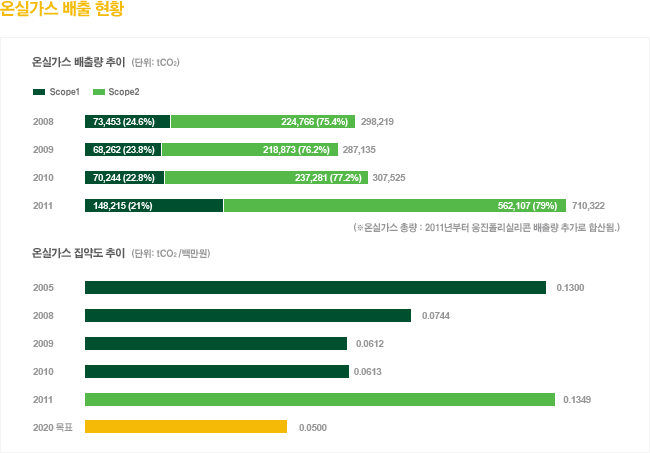Click the yellow 2020 목표 bar

(186, 426)
